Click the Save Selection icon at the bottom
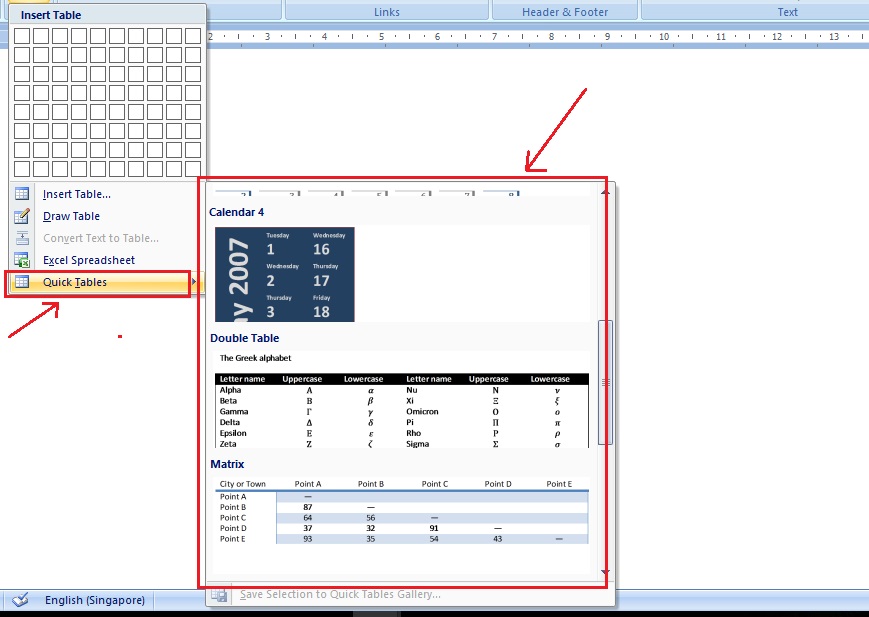Image resolution: width=869 pixels, height=617 pixels. pos(220,594)
